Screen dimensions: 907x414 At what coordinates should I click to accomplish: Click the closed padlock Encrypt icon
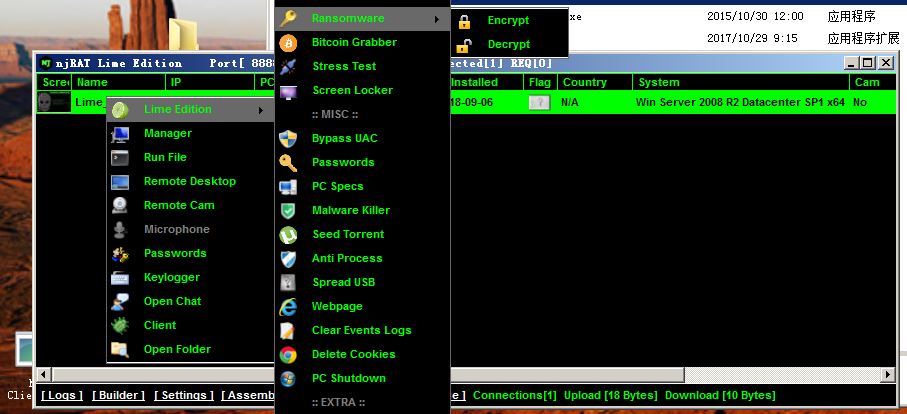tap(464, 21)
